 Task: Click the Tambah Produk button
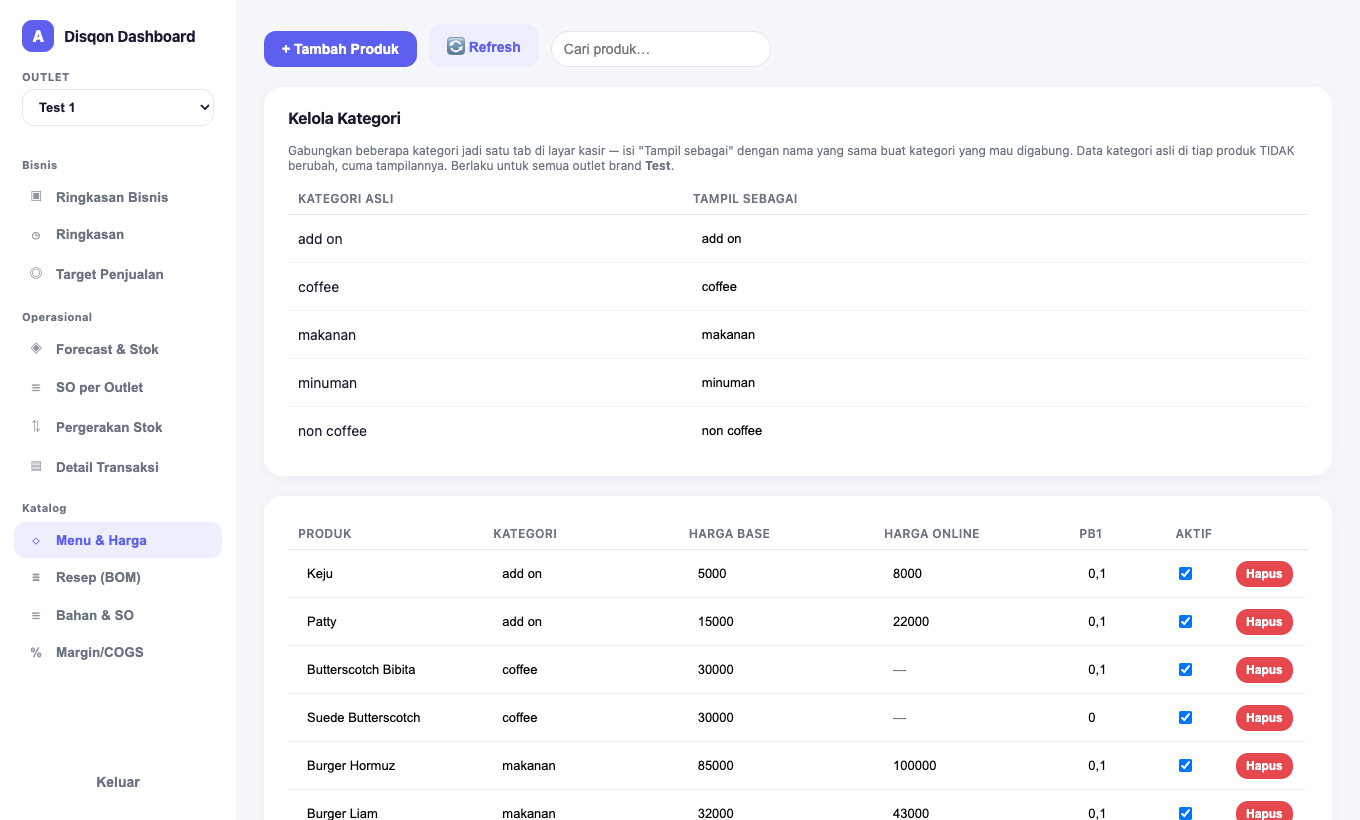[x=340, y=49]
